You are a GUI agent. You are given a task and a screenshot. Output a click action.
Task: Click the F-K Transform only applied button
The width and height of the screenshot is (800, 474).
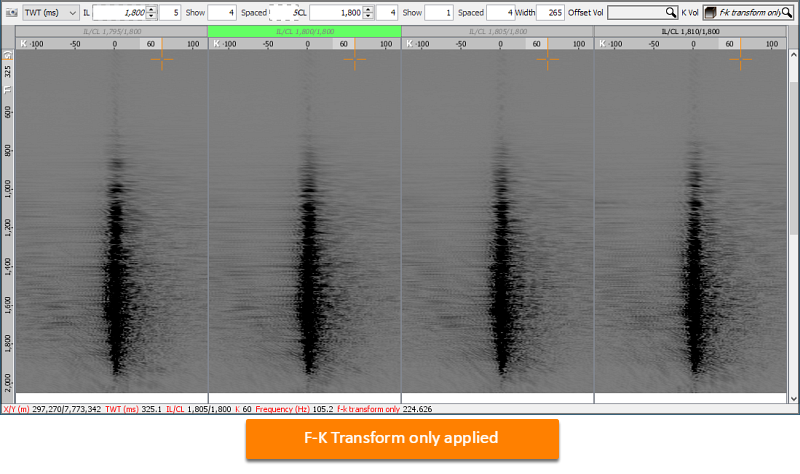pos(402,439)
